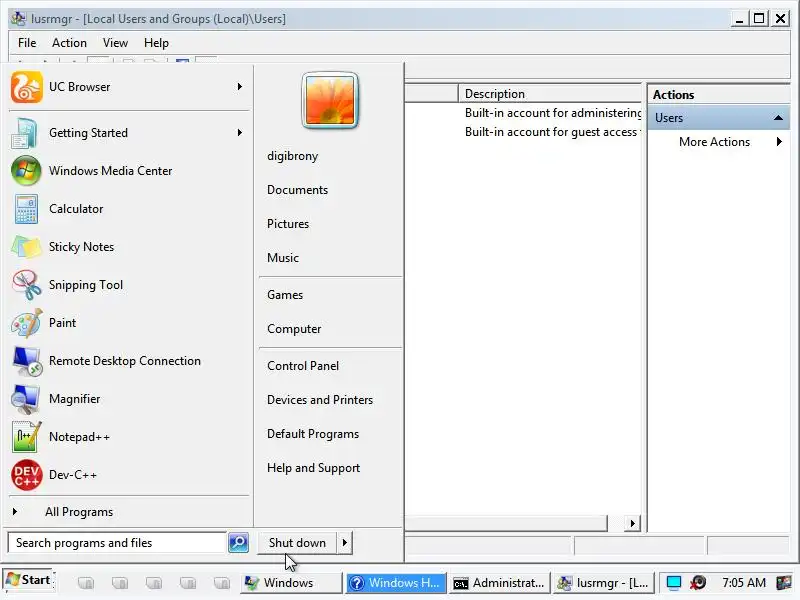The image size is (800, 600).
Task: Click the user account picture
Action: pos(330,101)
